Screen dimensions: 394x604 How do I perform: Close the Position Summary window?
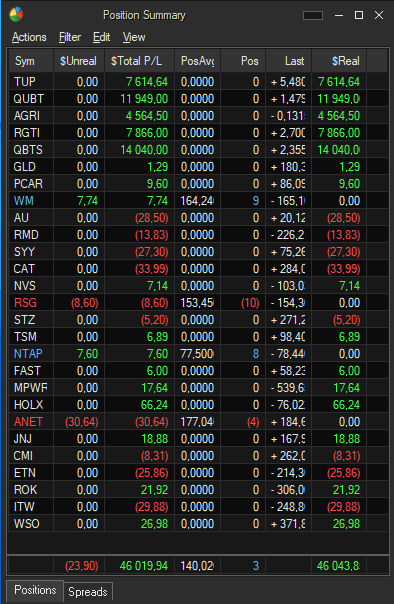(x=379, y=15)
